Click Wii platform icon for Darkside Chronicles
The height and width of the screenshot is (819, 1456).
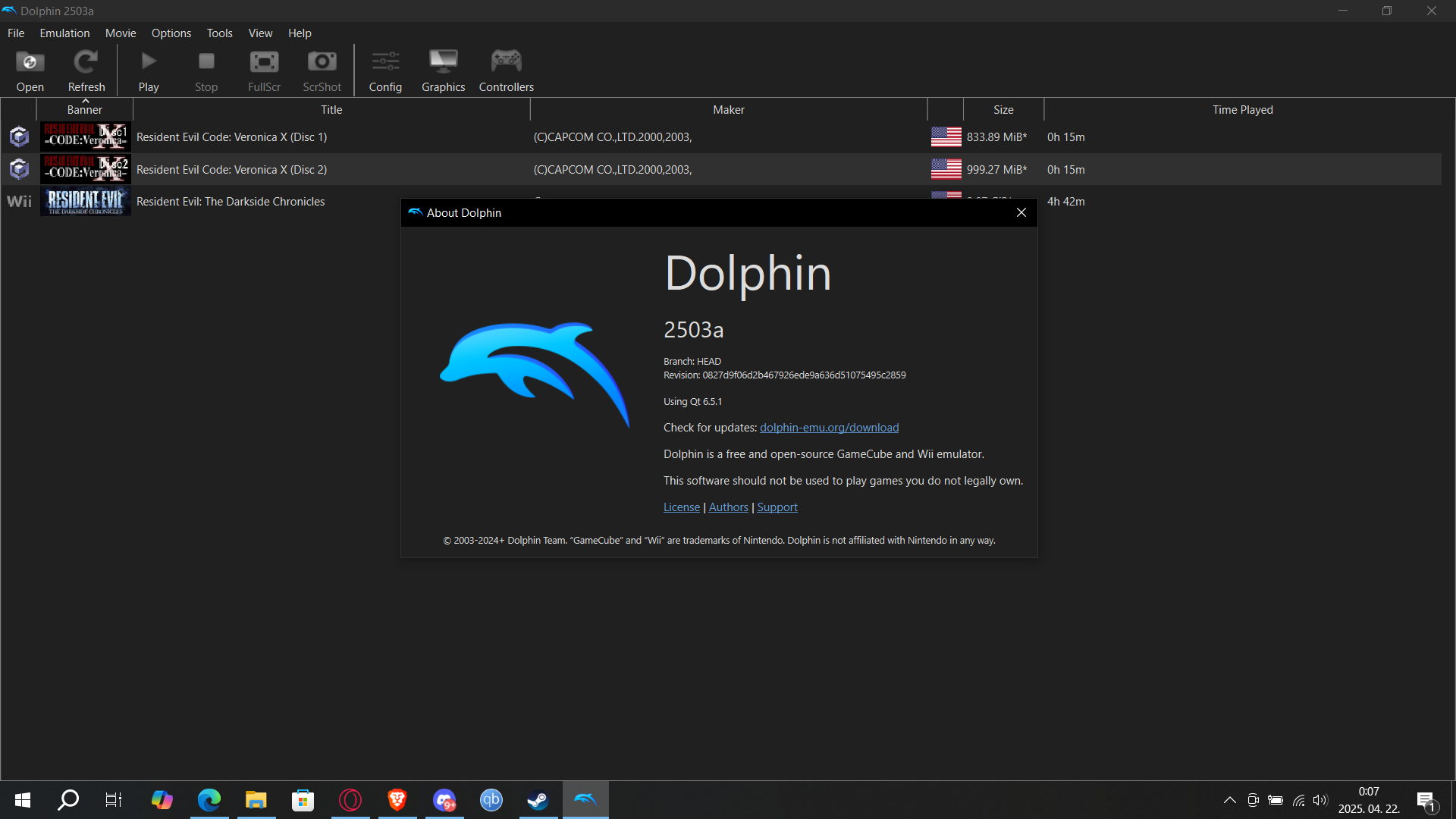[x=19, y=201]
